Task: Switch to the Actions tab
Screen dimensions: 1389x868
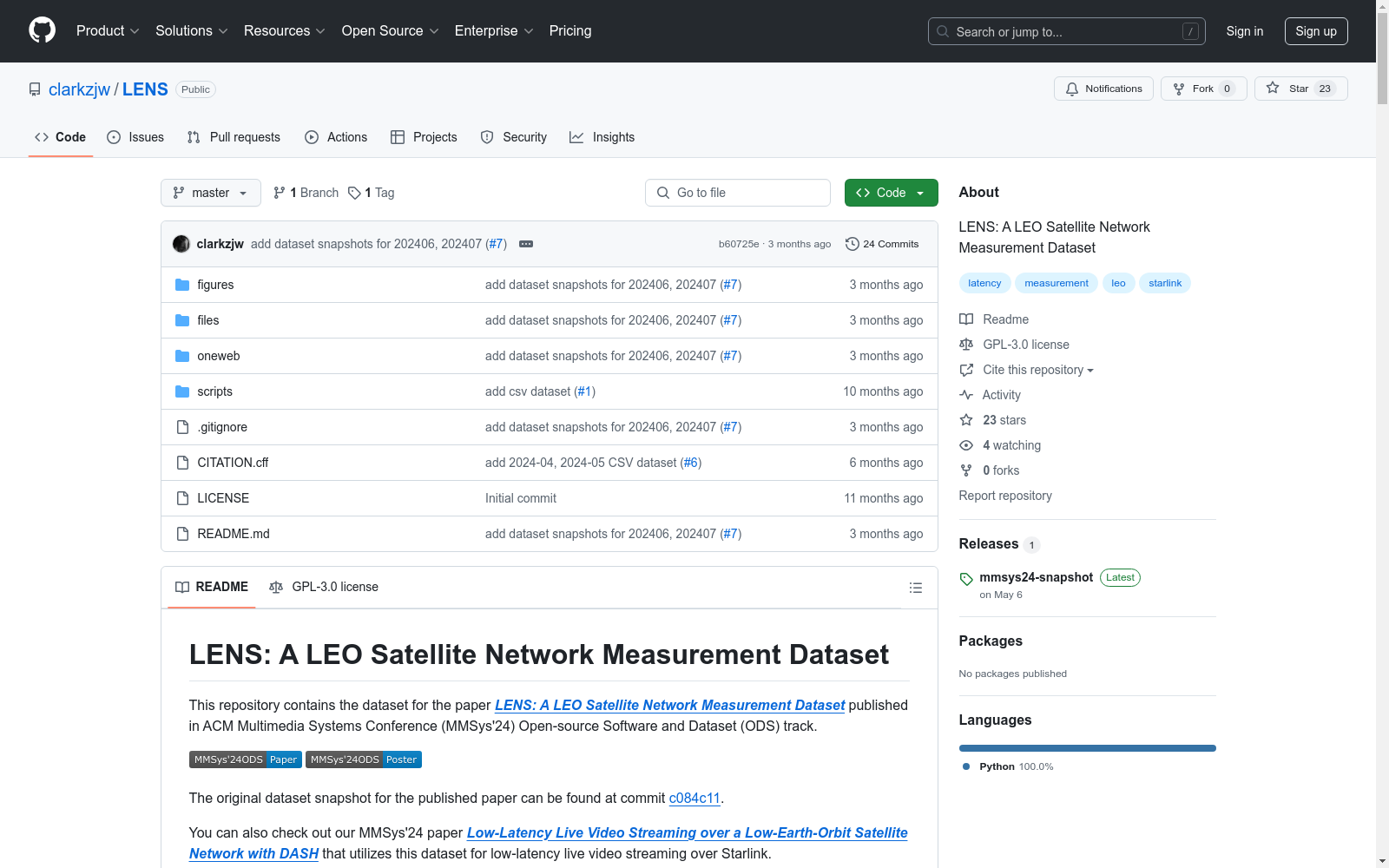Action: tap(336, 137)
